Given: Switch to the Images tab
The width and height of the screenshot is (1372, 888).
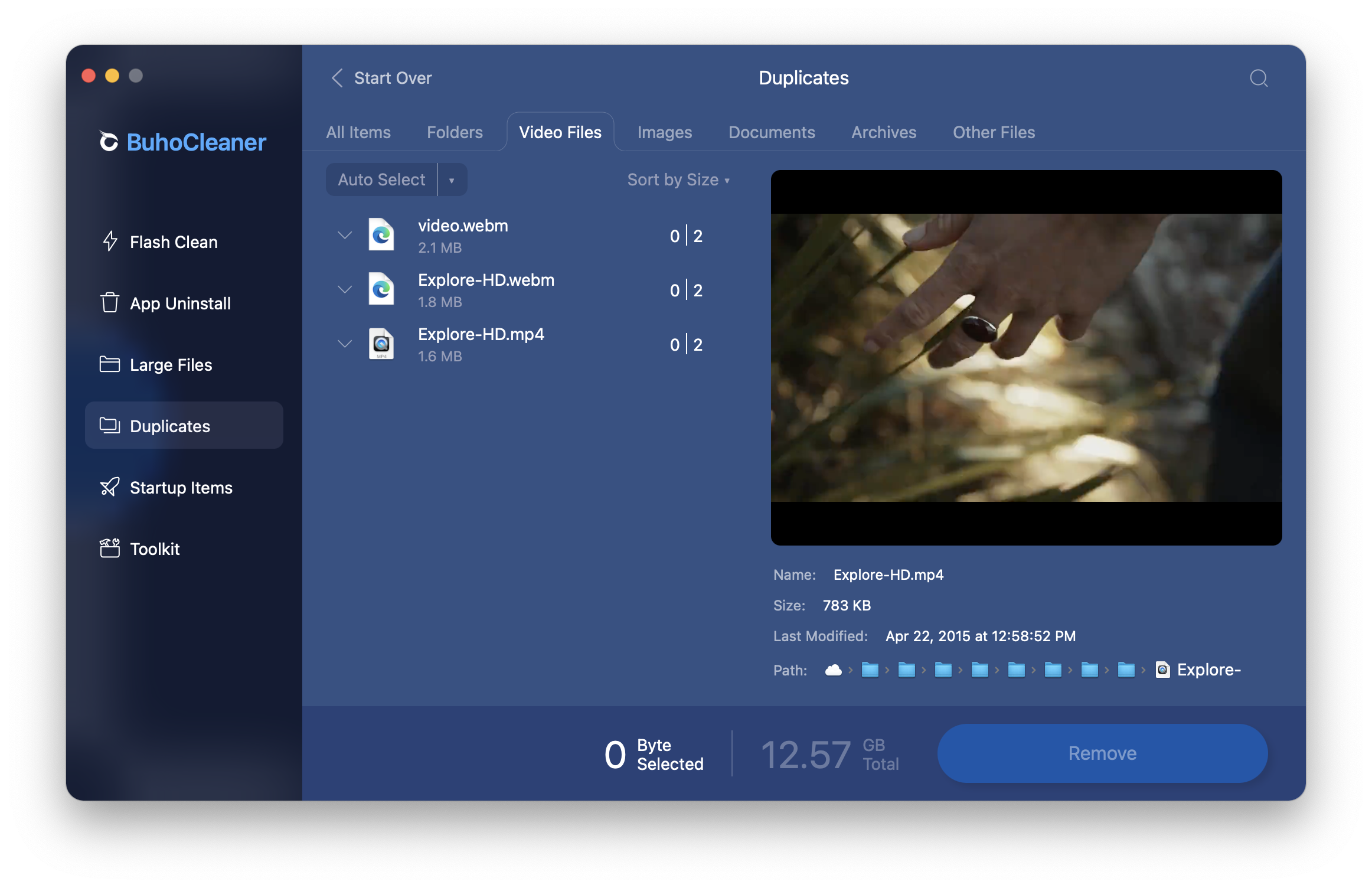Looking at the screenshot, I should coord(664,132).
